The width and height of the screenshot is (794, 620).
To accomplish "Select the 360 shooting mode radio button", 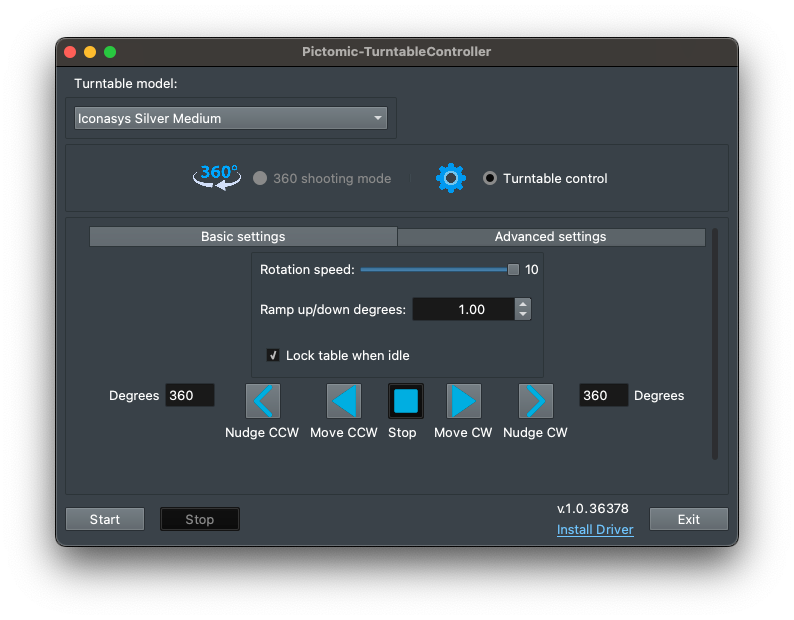I will [x=260, y=178].
